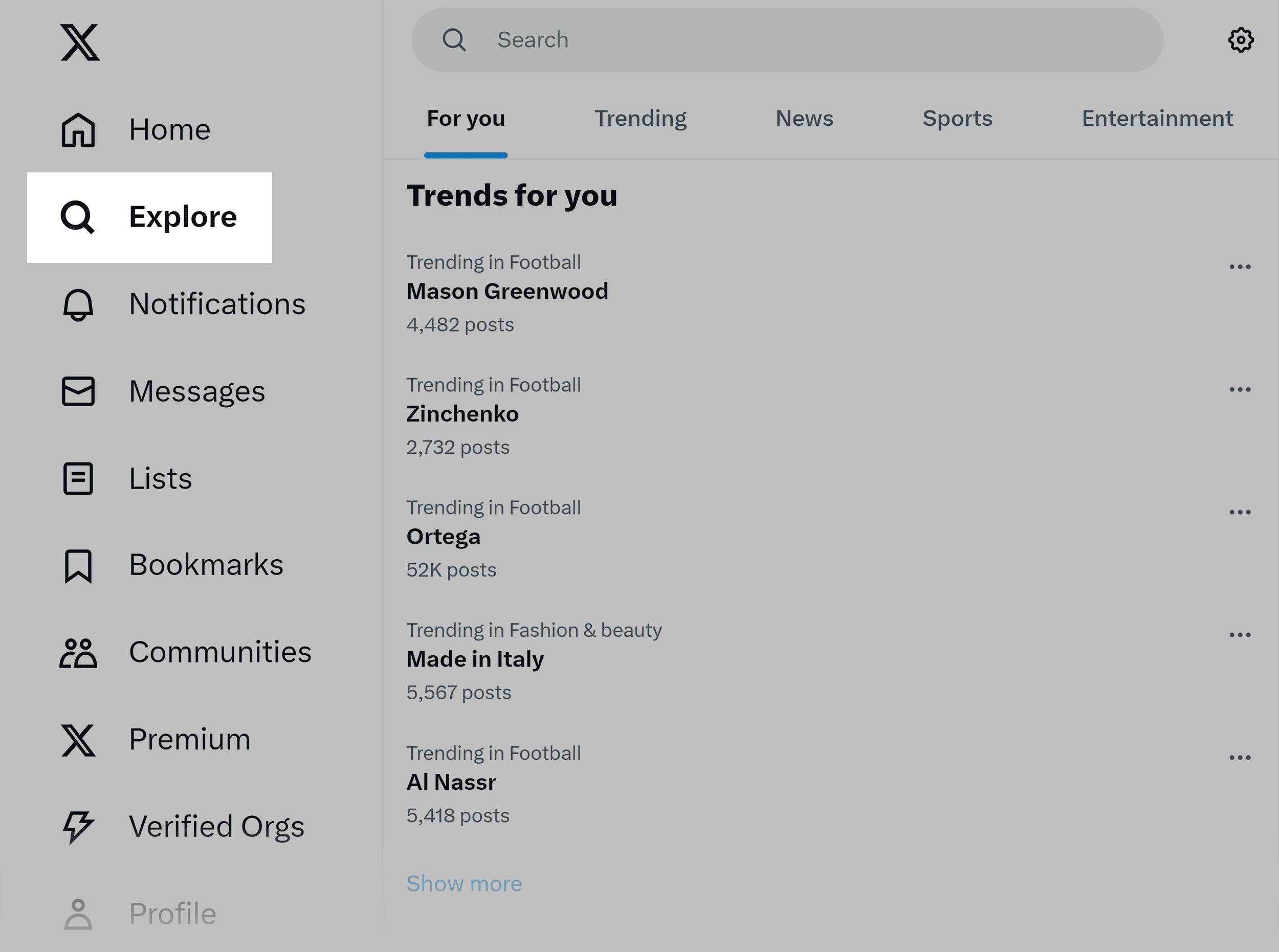Switch to the Sports tab
The height and width of the screenshot is (952, 1279).
(x=957, y=119)
